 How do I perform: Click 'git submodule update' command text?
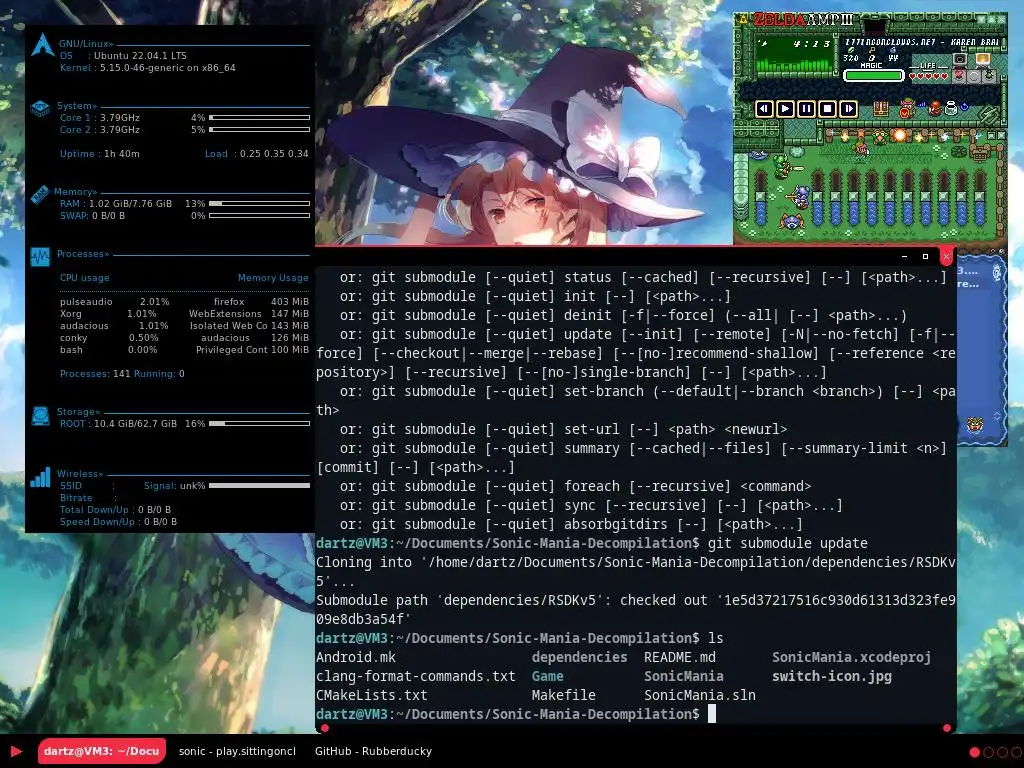tap(788, 543)
